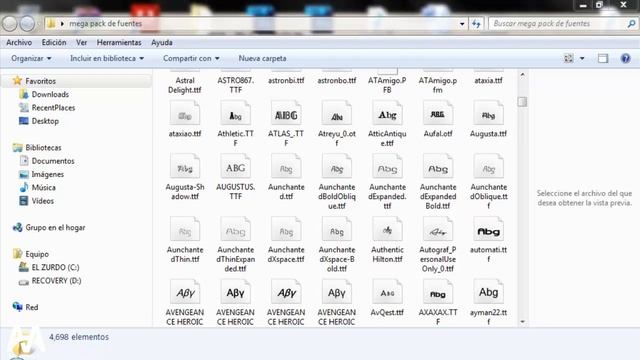The width and height of the screenshot is (640, 360).
Task: Select the AunchantedThin.ttf font icon
Action: point(185,229)
